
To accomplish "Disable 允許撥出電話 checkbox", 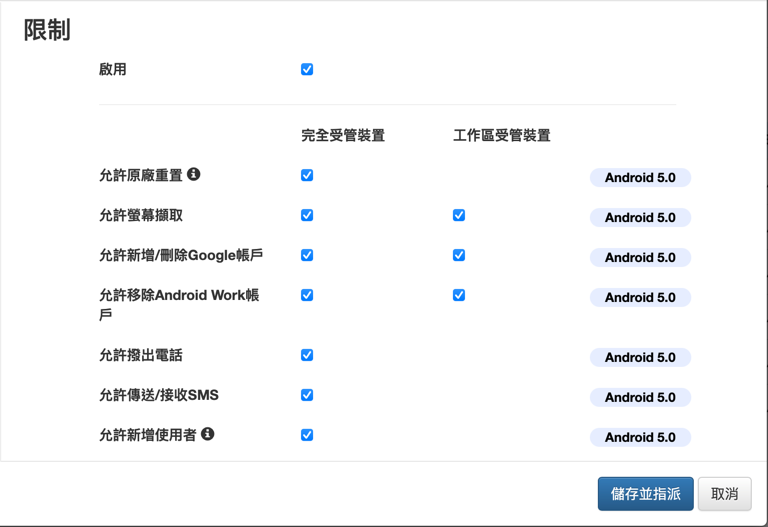I will coord(307,355).
